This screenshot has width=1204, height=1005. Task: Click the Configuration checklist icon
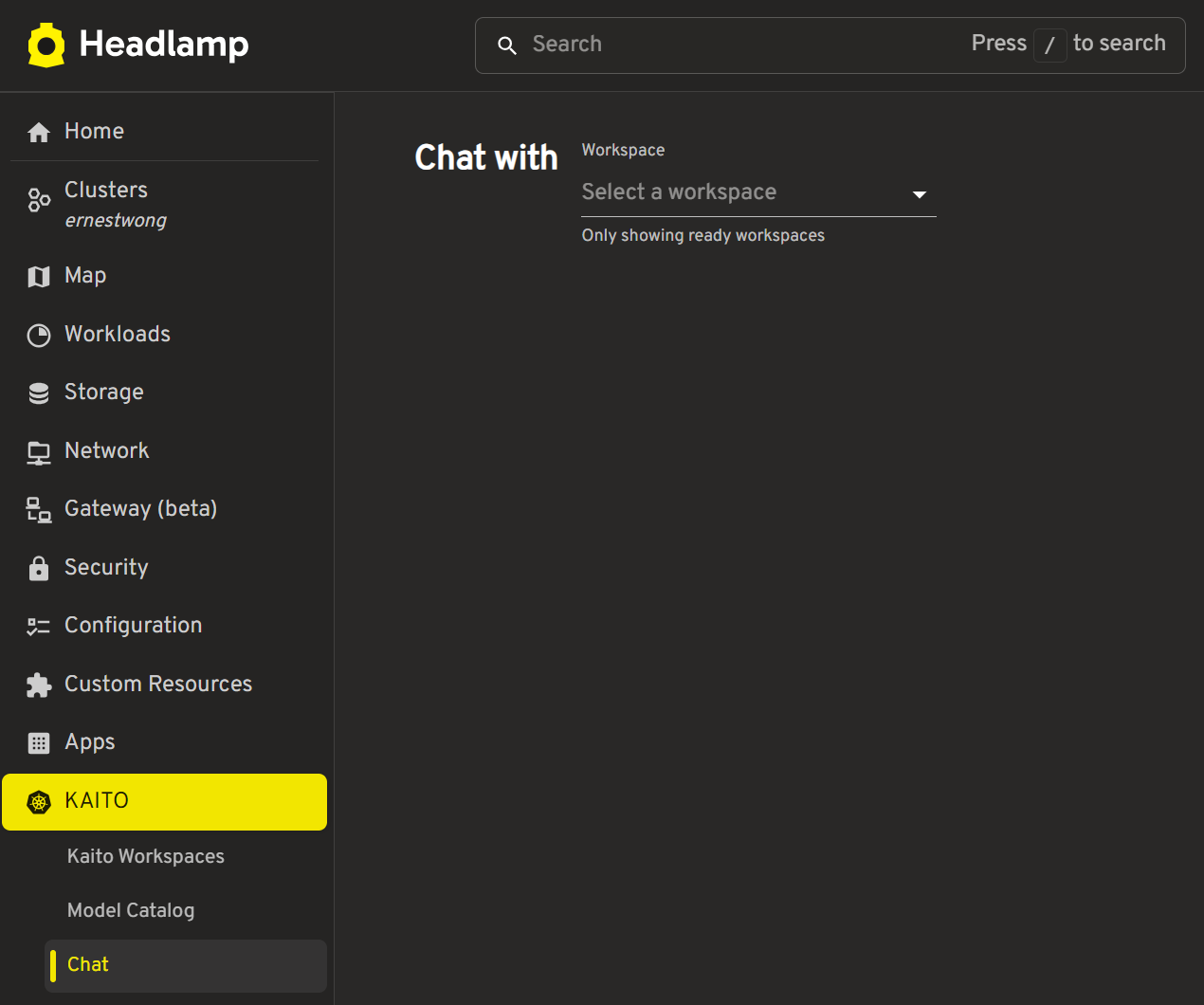click(39, 627)
